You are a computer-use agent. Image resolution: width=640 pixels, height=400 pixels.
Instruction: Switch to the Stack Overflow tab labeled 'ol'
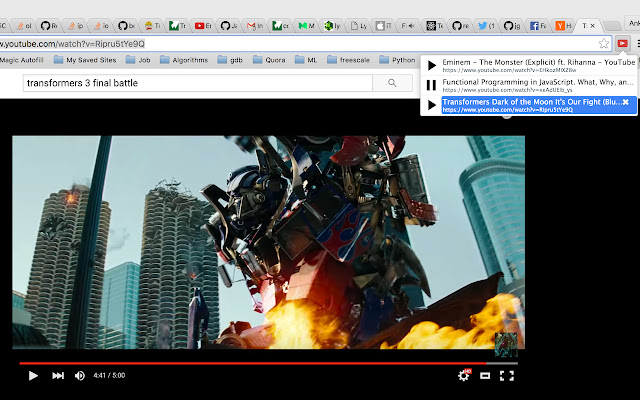24,26
